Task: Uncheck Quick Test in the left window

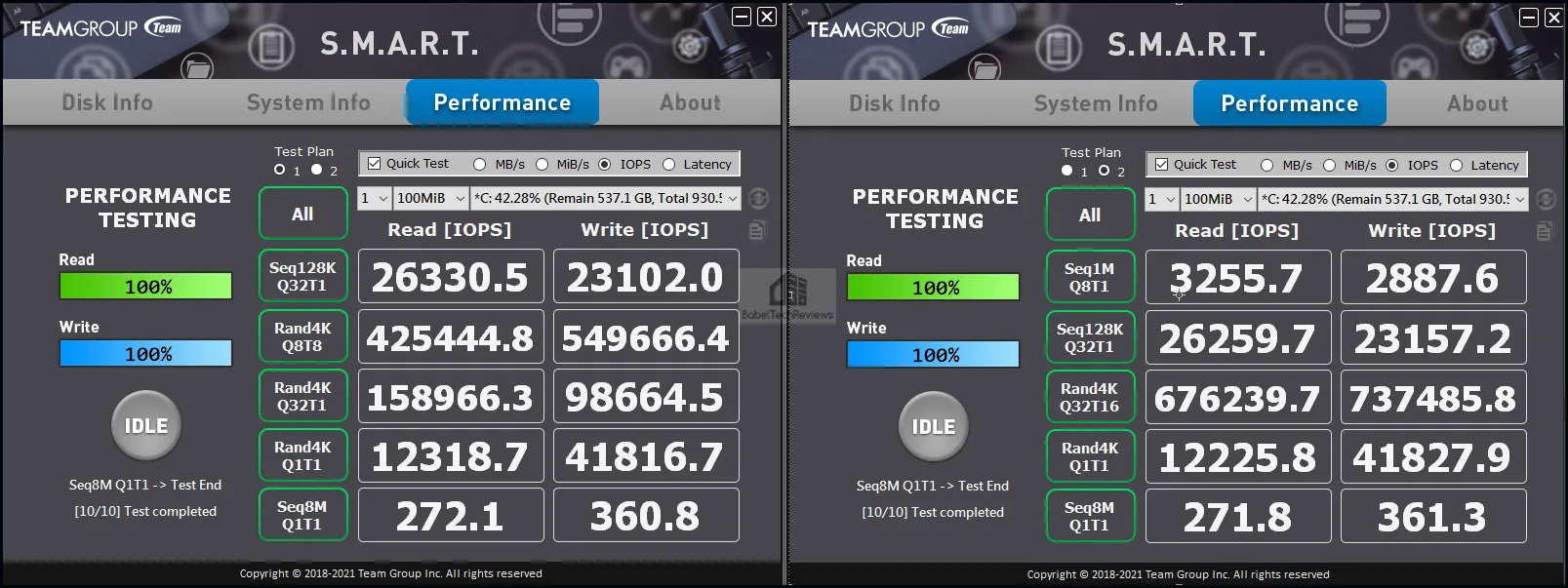Action: point(374,164)
